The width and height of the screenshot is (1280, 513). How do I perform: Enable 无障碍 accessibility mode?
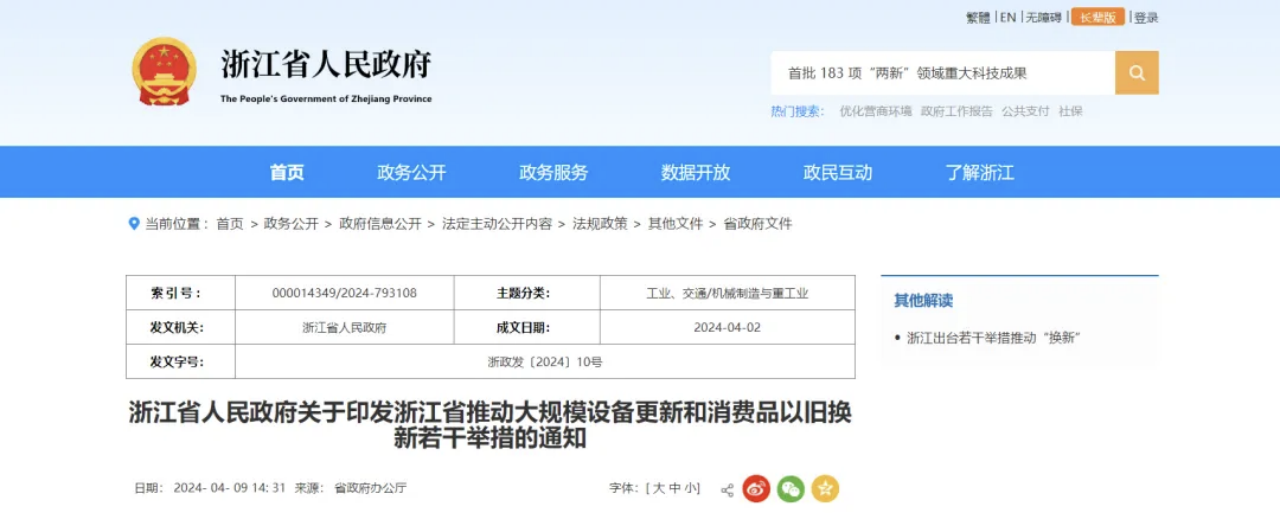pyautogui.click(x=1044, y=18)
